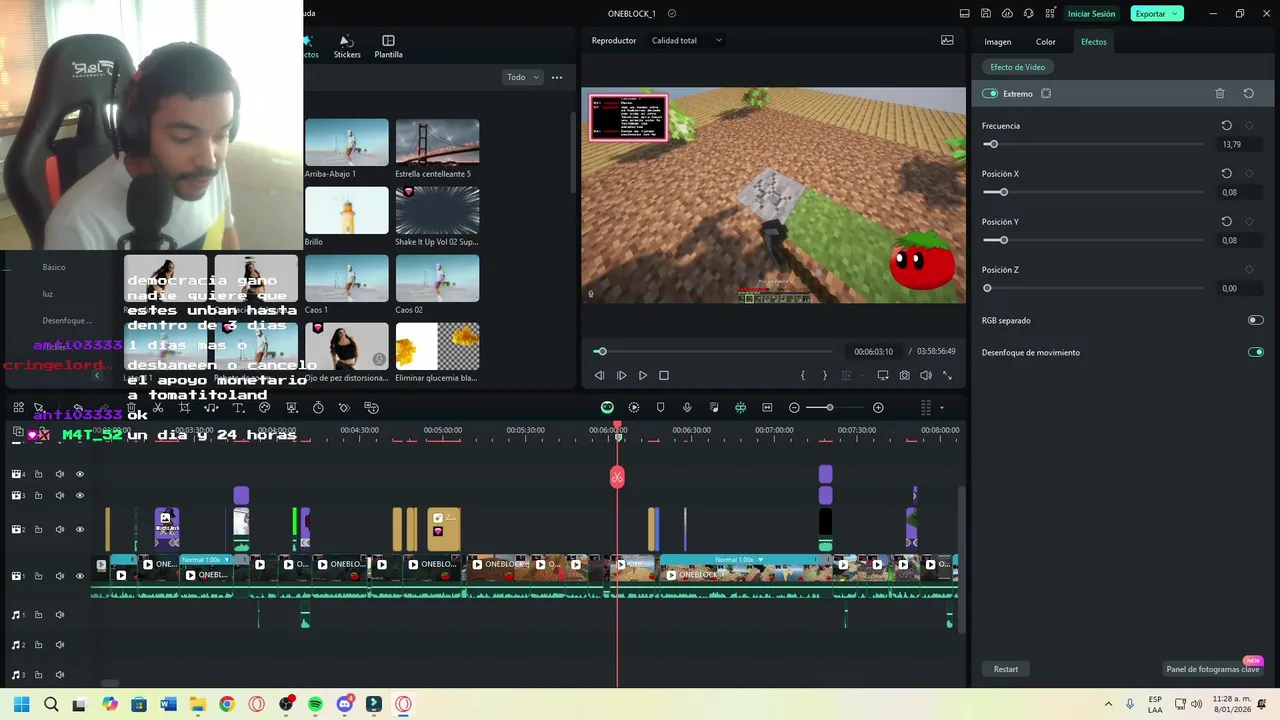Switch to the Color tab

click(x=1046, y=42)
